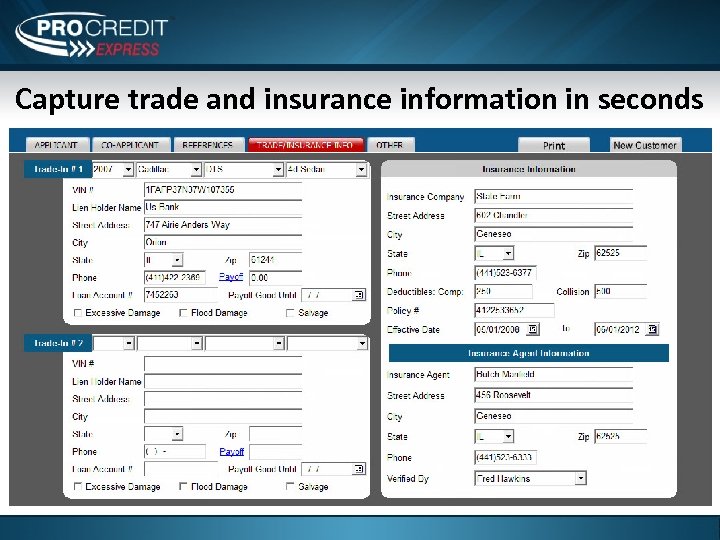This screenshot has width=720, height=540.
Task: Open the Other tab
Action: pos(390,145)
